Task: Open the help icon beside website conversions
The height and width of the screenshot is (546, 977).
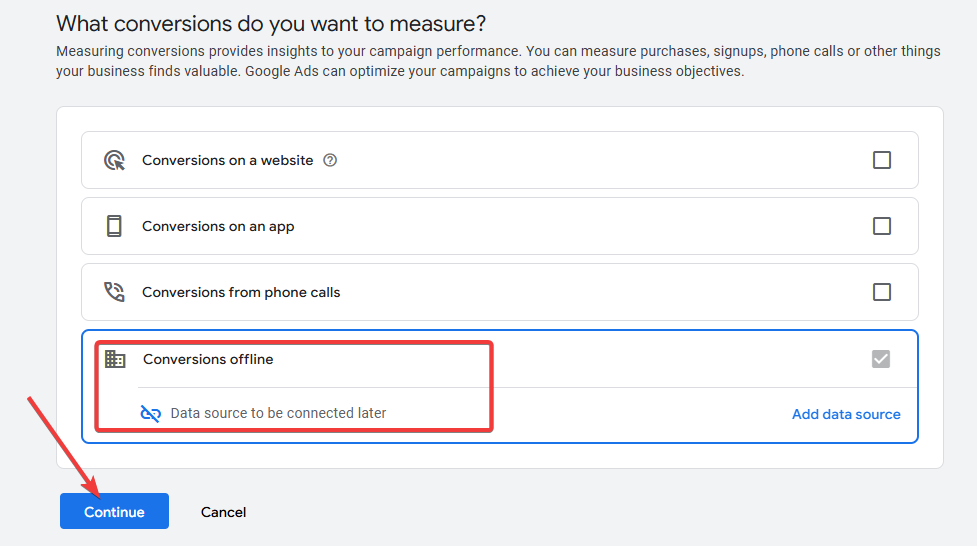Action: (330, 160)
